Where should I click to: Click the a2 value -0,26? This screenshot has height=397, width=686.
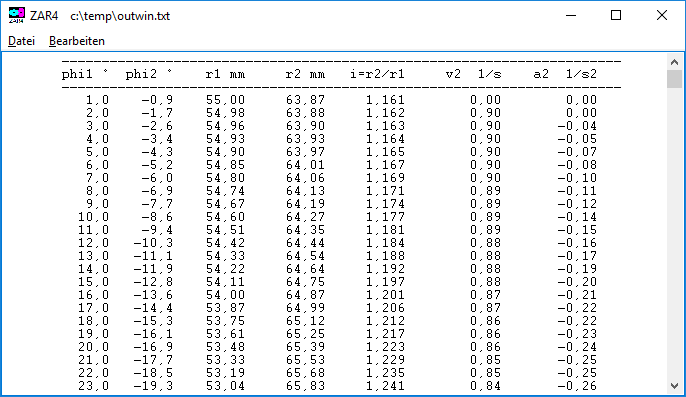pos(577,386)
